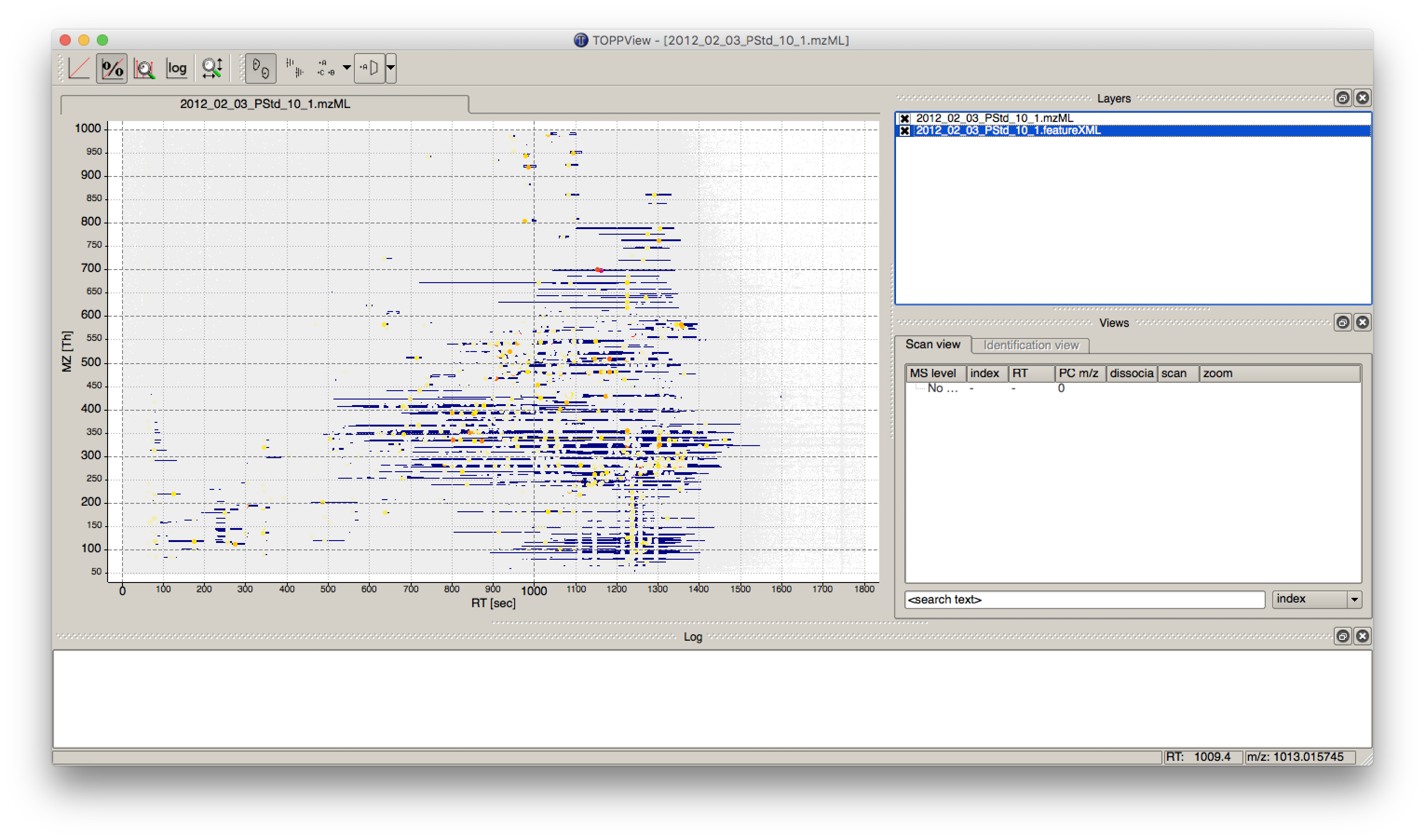Image resolution: width=1425 pixels, height=840 pixels.
Task: Sort by PC m/z column header
Action: (x=1080, y=373)
